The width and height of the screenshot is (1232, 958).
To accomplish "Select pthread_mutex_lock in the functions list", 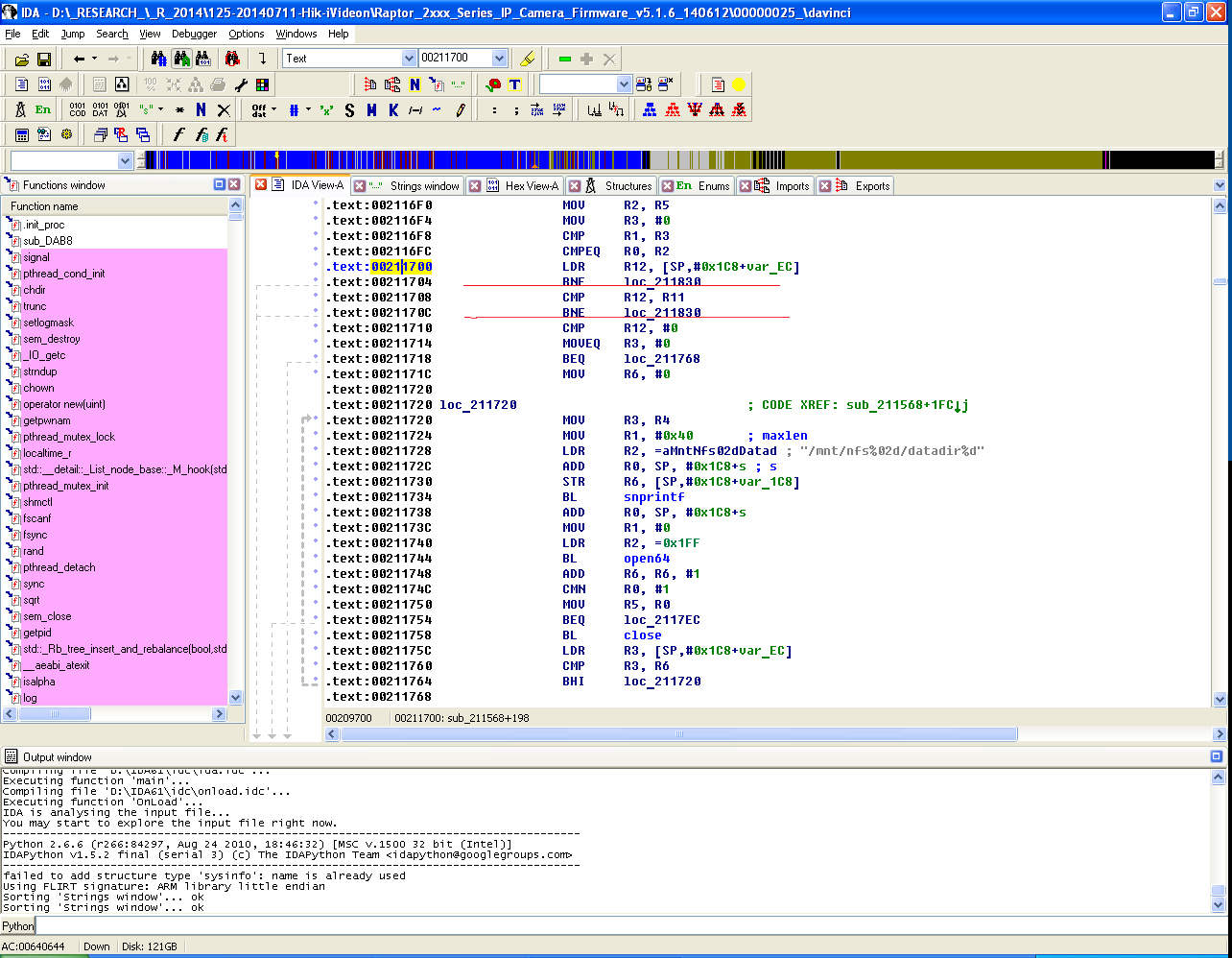I will point(69,437).
